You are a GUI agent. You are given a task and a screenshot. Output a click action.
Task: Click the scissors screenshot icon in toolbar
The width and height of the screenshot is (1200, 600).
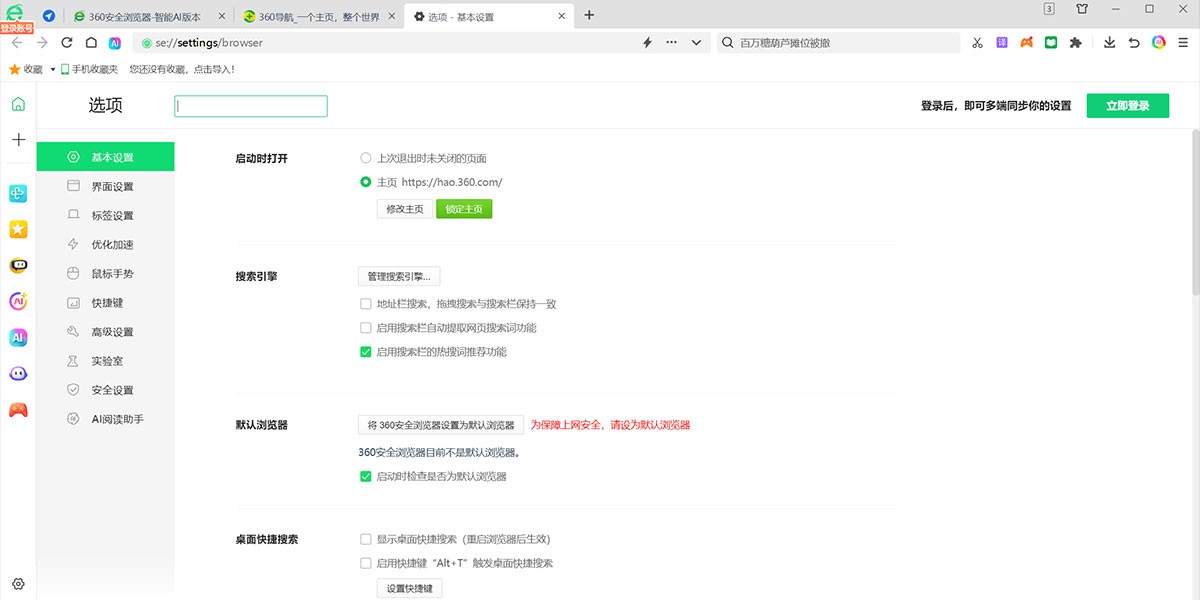tap(977, 43)
